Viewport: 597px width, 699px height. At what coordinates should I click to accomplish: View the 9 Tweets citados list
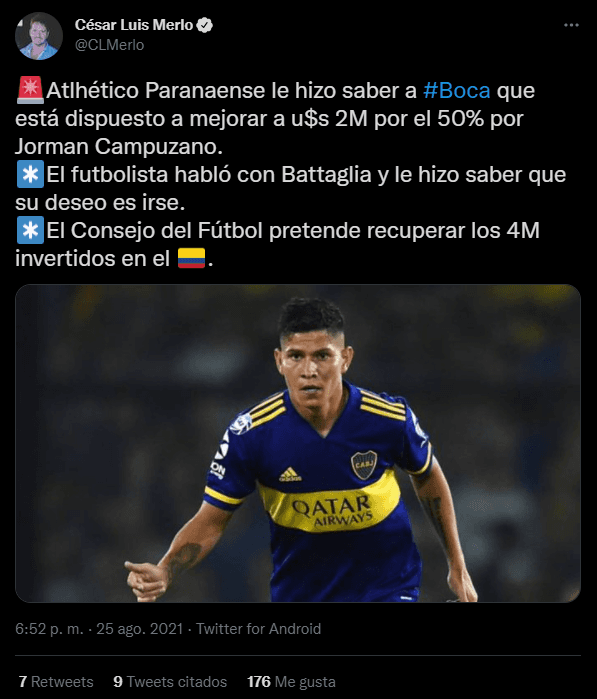(170, 682)
